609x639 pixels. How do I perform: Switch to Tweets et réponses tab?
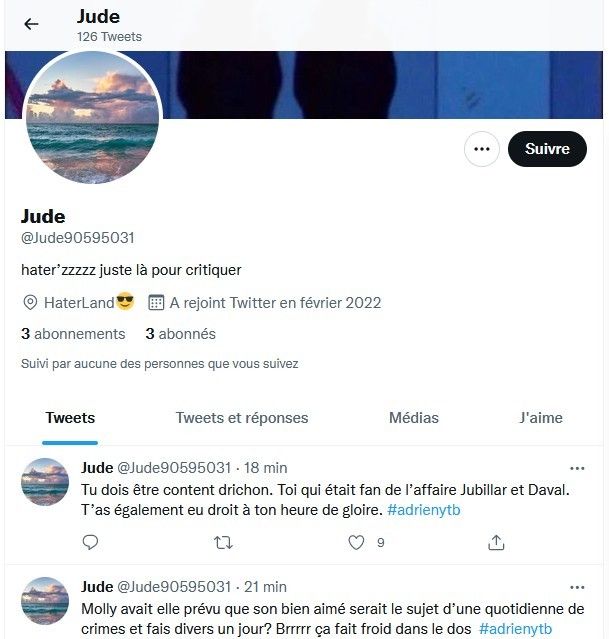coord(242,418)
